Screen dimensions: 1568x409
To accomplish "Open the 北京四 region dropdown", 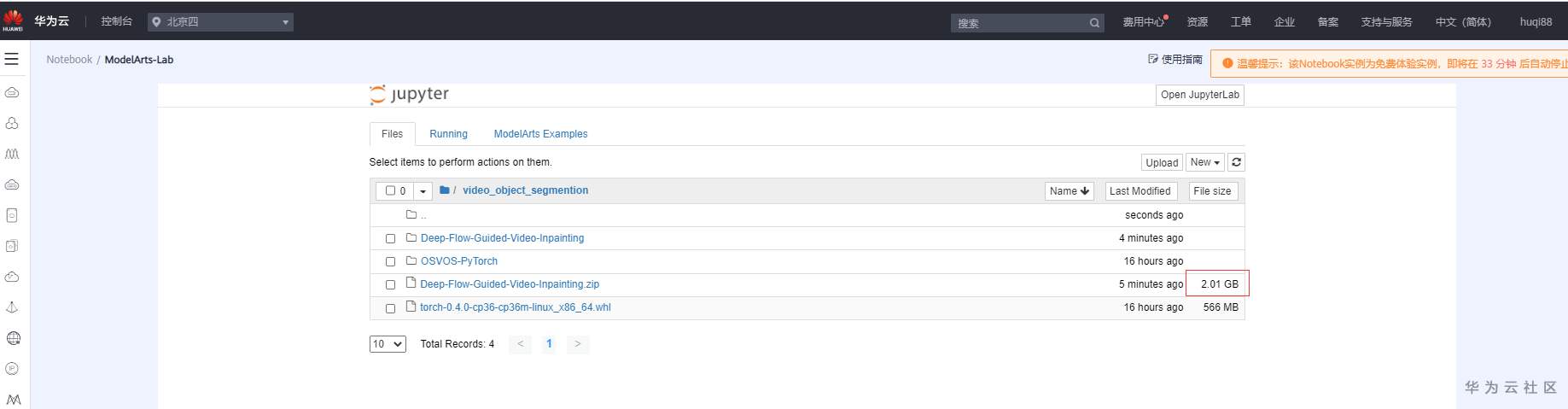I will (x=220, y=22).
